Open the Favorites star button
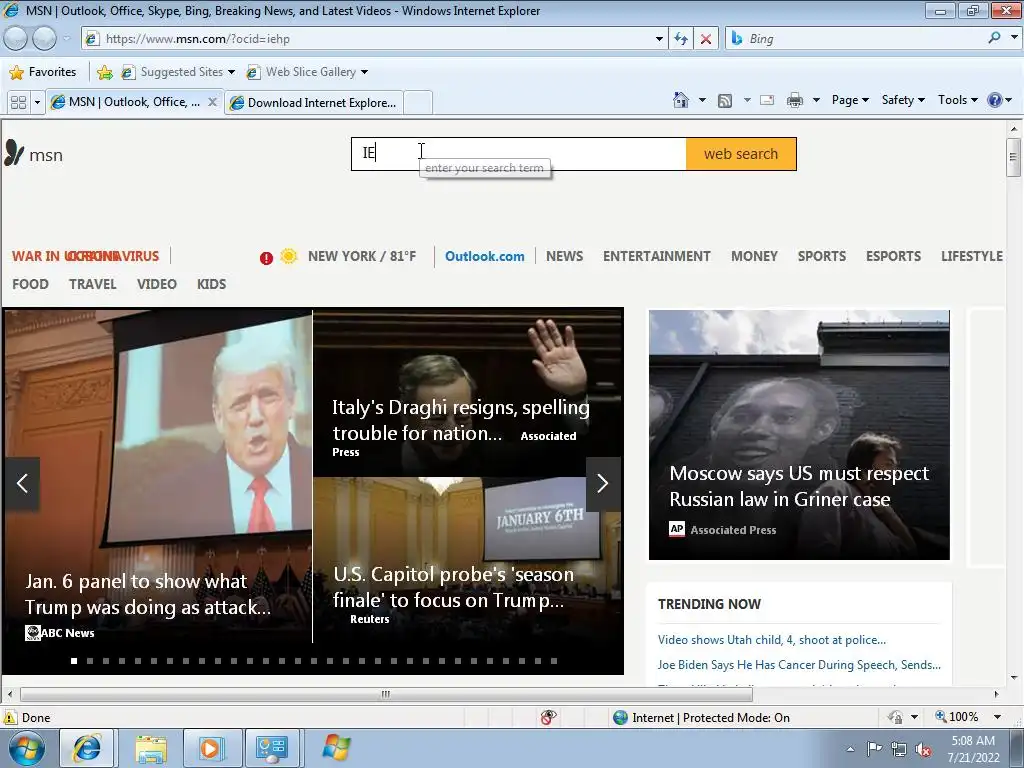This screenshot has width=1024, height=768. (43, 72)
